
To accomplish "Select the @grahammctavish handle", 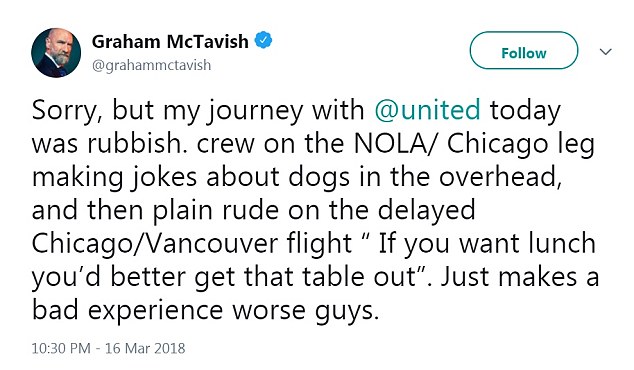I will pos(152,65).
